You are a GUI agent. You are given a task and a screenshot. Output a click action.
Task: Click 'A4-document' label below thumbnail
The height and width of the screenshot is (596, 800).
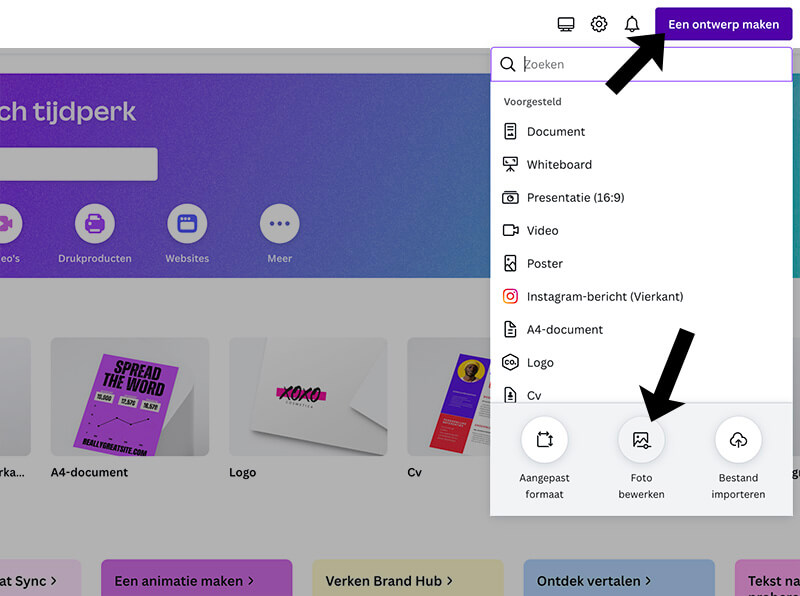[x=89, y=473]
